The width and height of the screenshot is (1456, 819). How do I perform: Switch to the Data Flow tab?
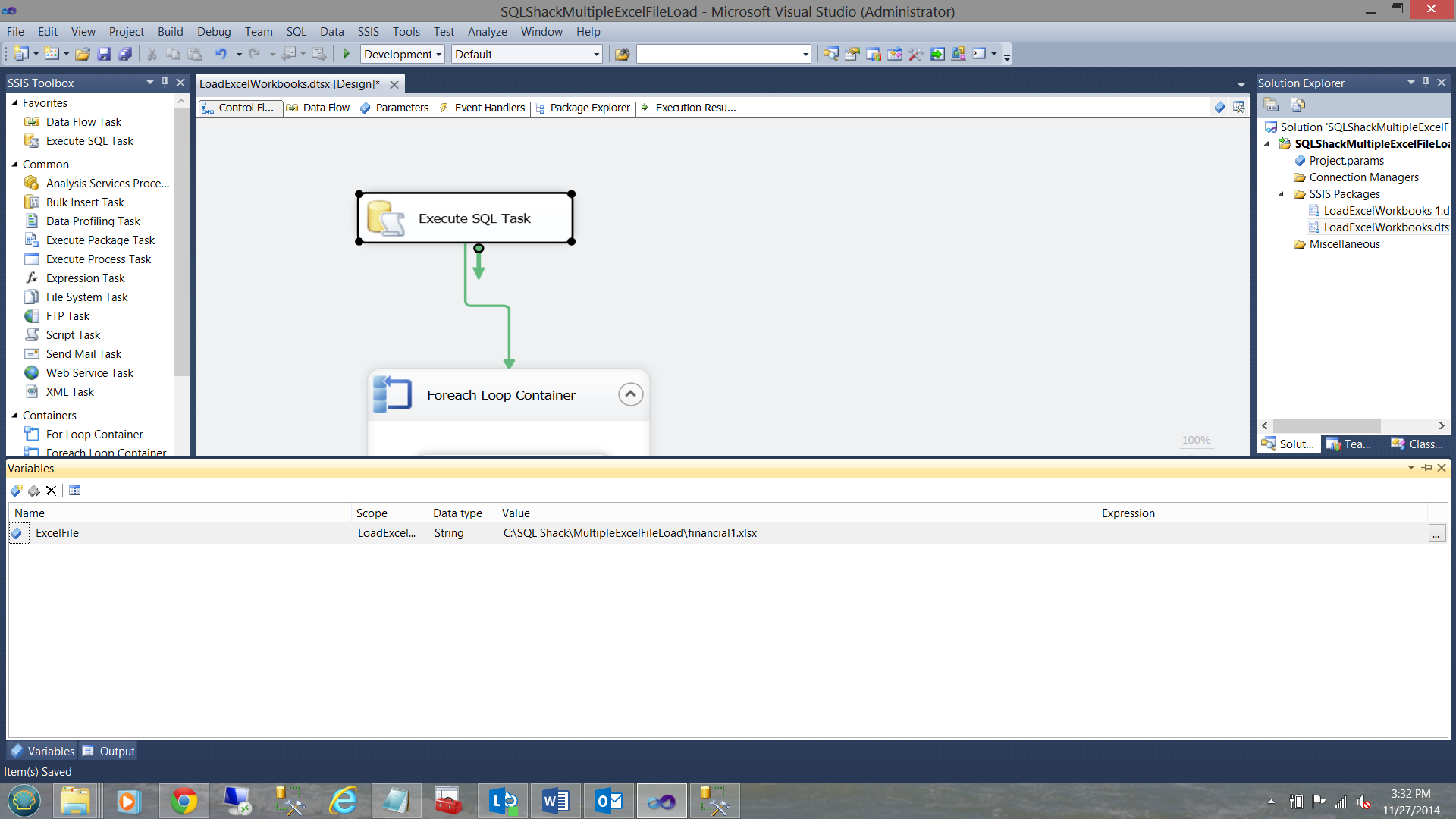pos(319,108)
